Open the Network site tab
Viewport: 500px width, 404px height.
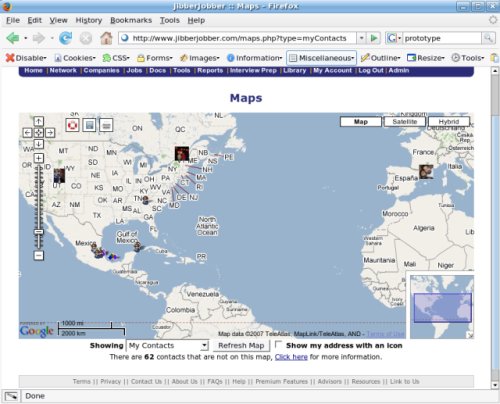(63, 70)
